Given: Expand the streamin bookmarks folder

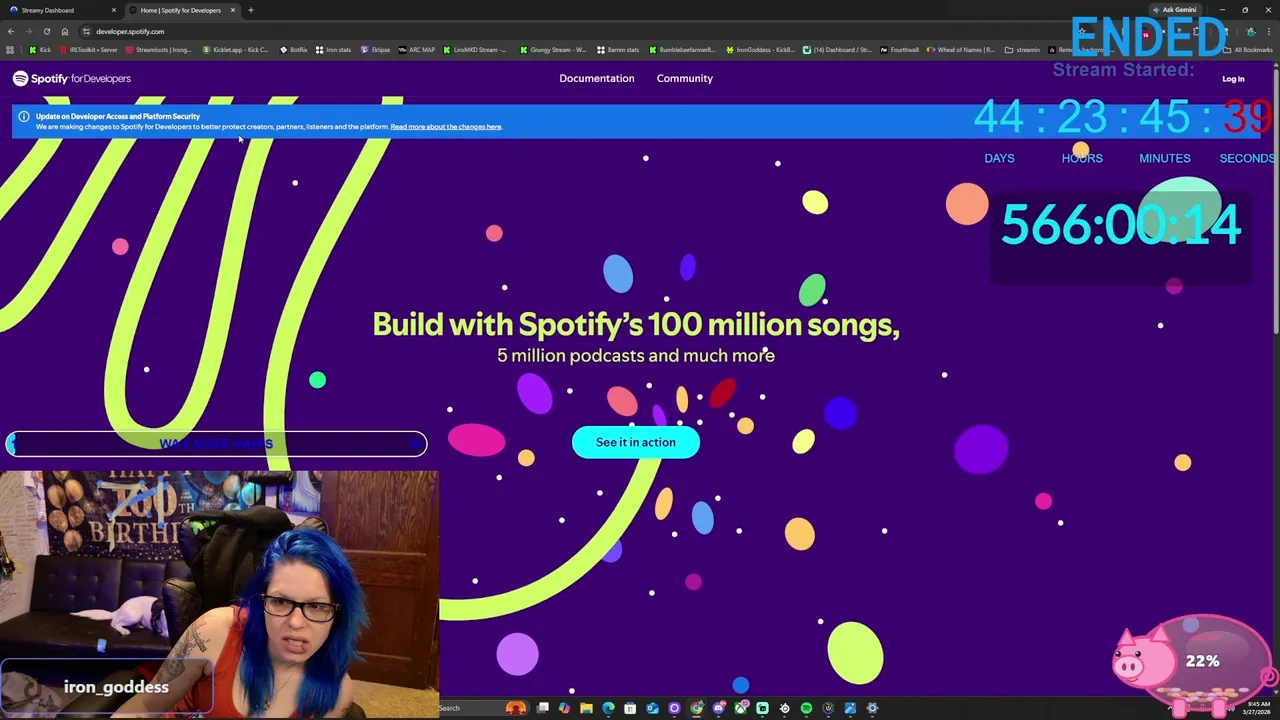Looking at the screenshot, I should point(1022,49).
